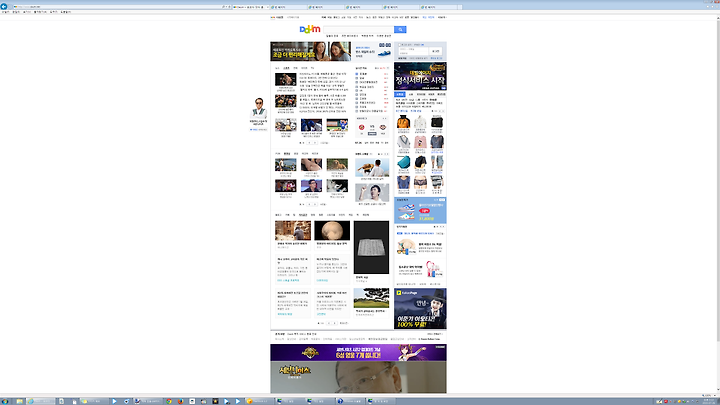
Task: Open the dark game ad above shopping
Action: point(420,76)
